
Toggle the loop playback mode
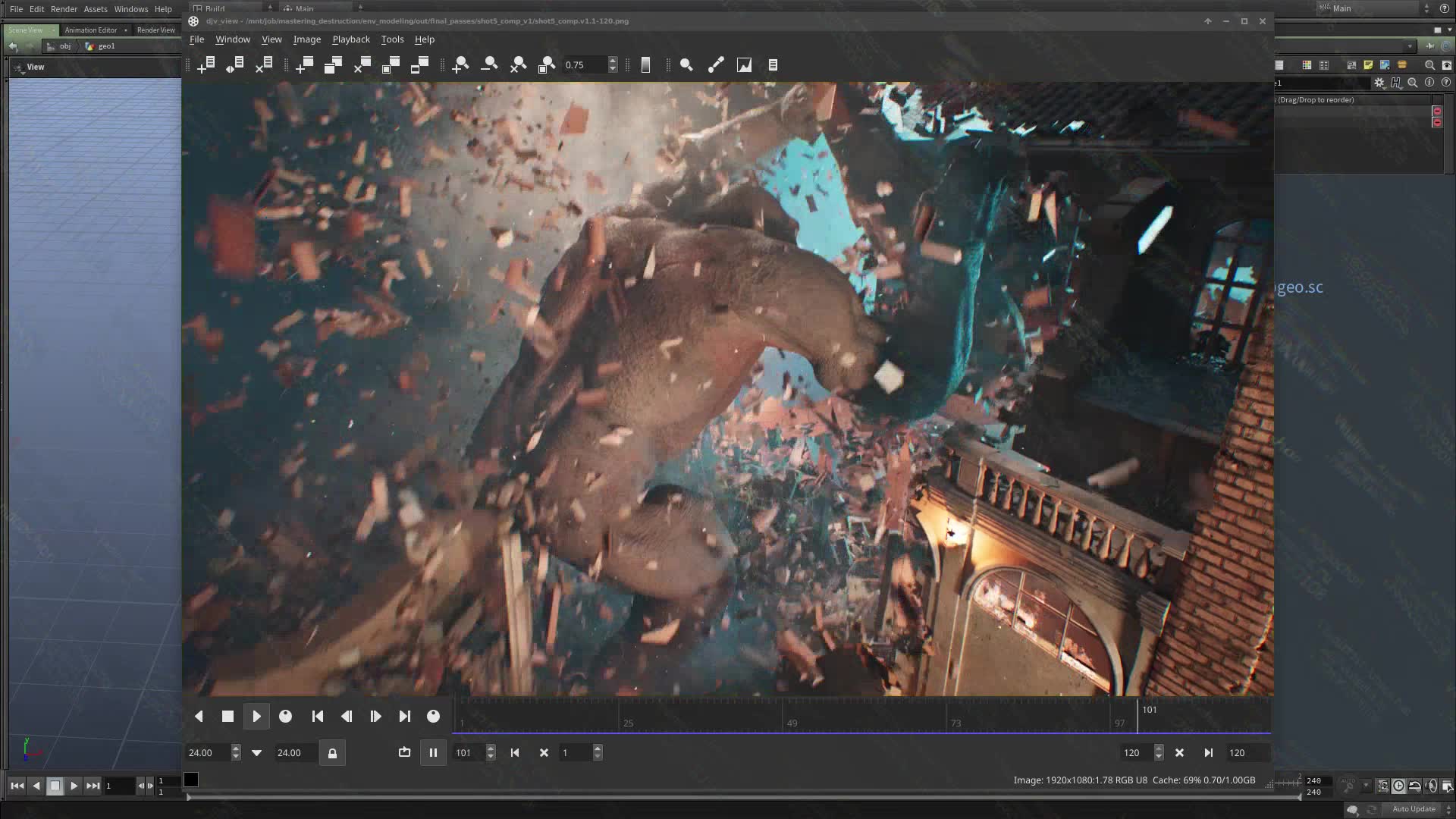[404, 752]
